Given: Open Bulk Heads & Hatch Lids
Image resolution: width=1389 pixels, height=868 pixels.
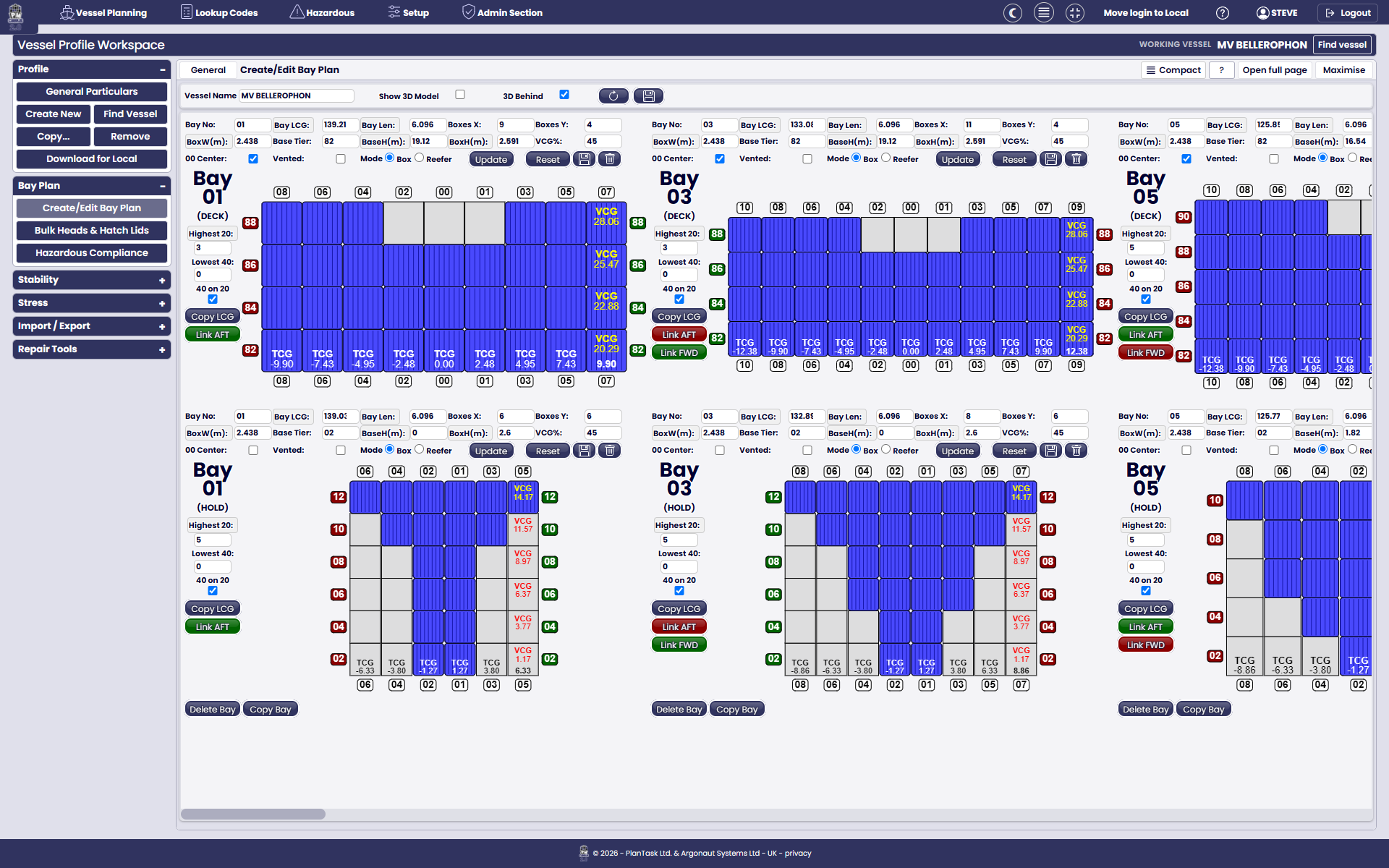Looking at the screenshot, I should tap(92, 231).
